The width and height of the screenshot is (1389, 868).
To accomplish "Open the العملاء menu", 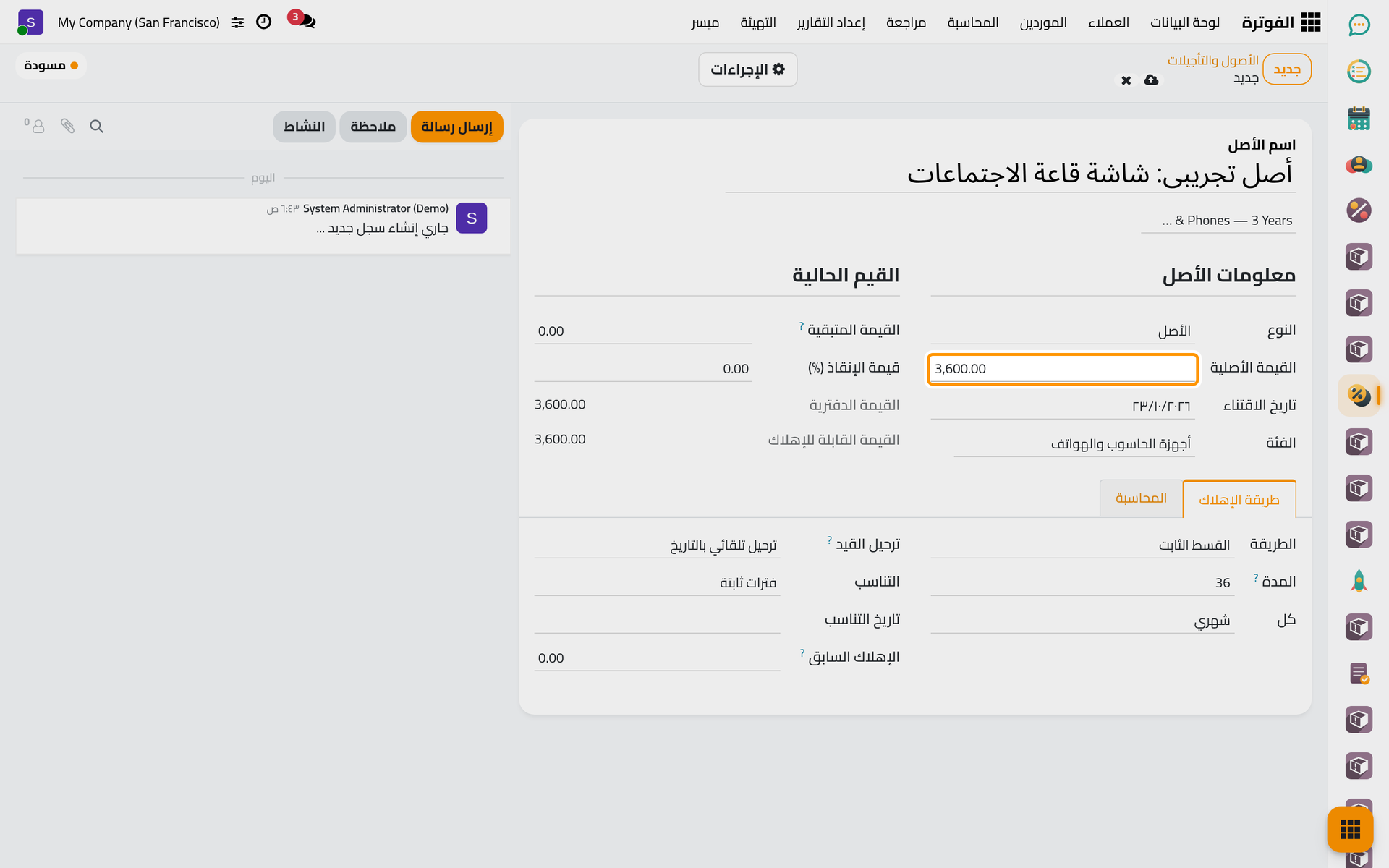I will (x=1108, y=22).
